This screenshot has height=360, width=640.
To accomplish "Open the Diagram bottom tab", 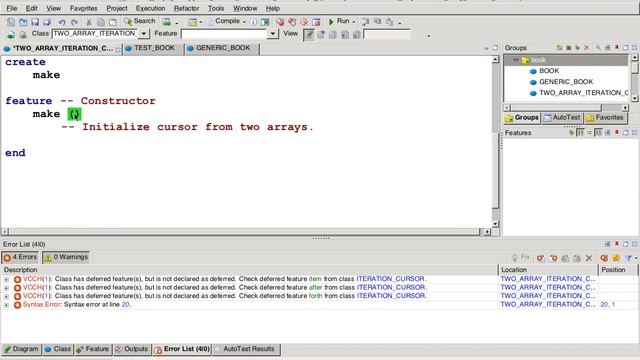I will [21, 349].
